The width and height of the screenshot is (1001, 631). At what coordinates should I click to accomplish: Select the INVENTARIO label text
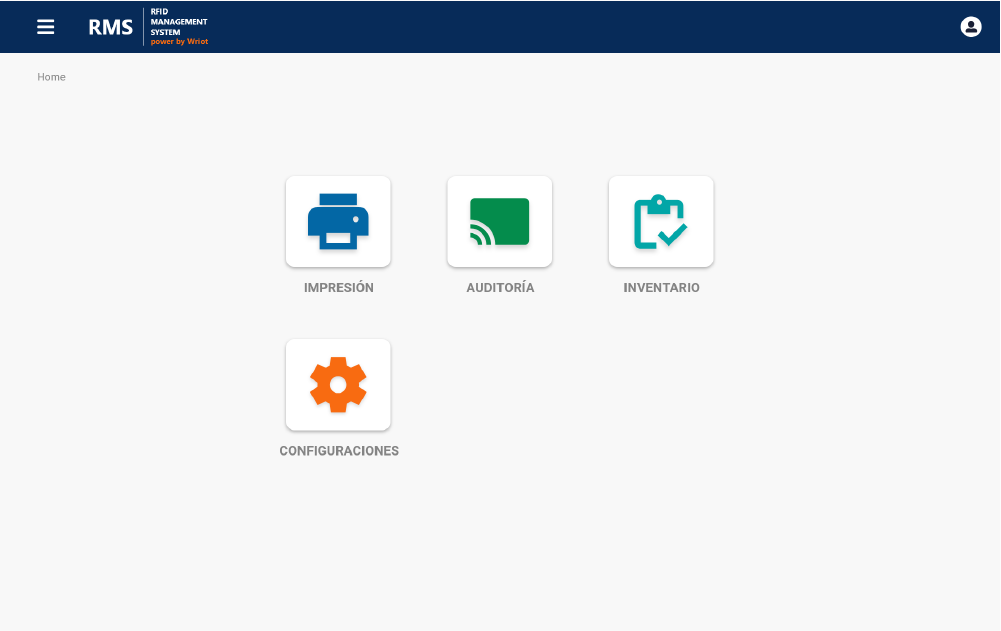[x=661, y=288]
